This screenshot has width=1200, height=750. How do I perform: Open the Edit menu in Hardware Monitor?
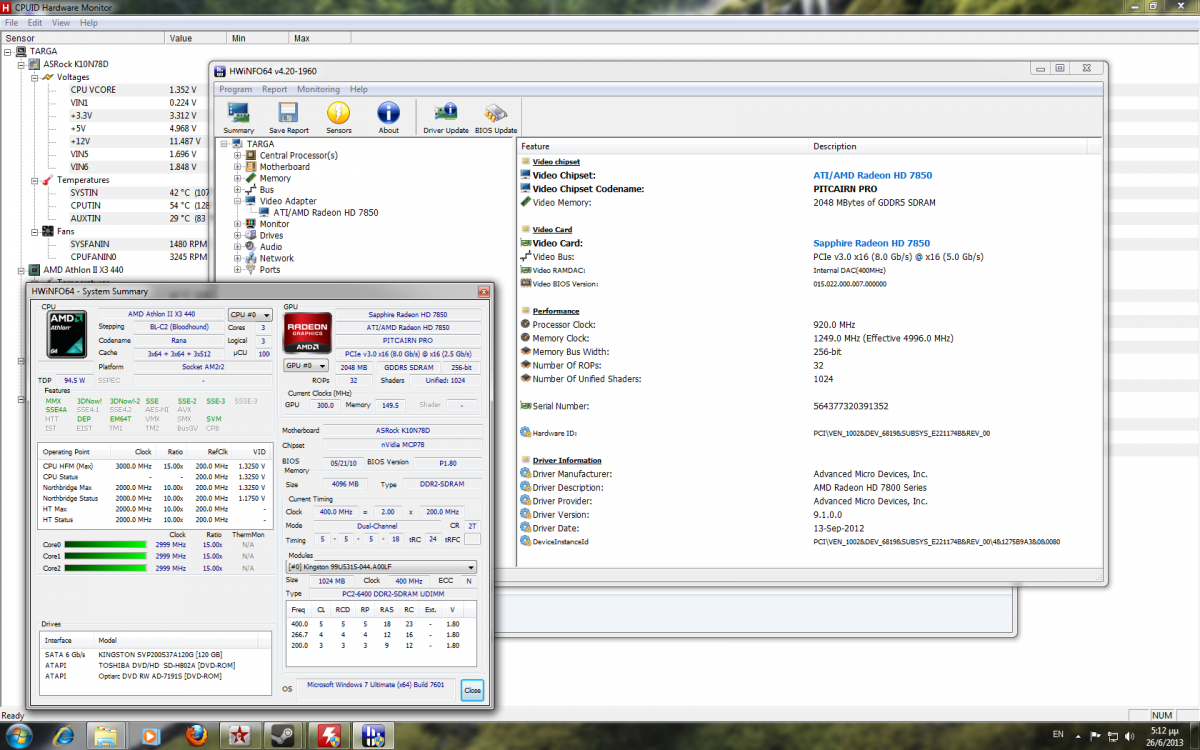tap(35, 22)
